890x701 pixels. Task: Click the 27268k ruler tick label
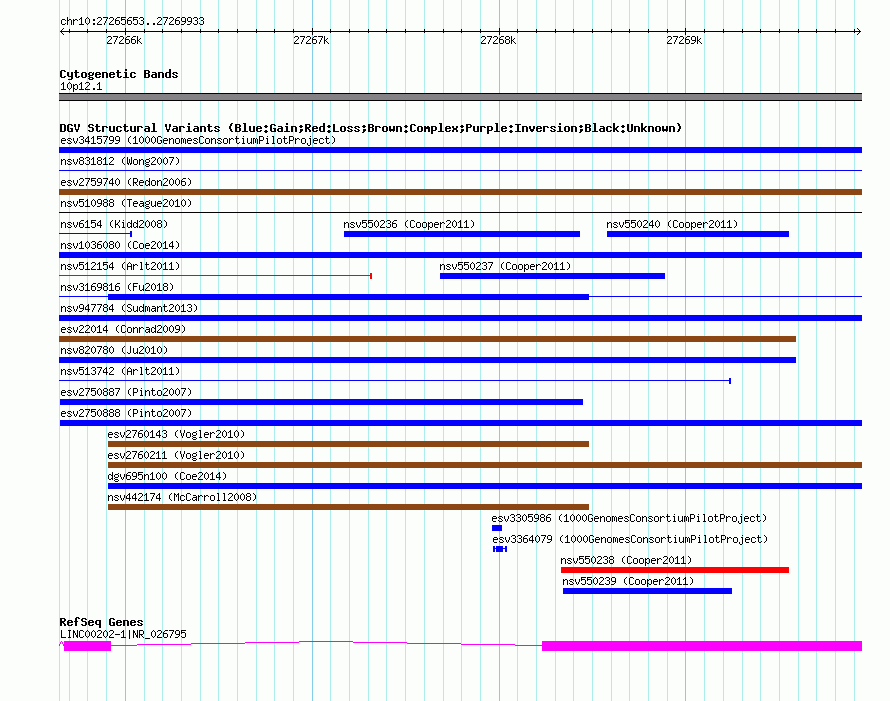(498, 40)
